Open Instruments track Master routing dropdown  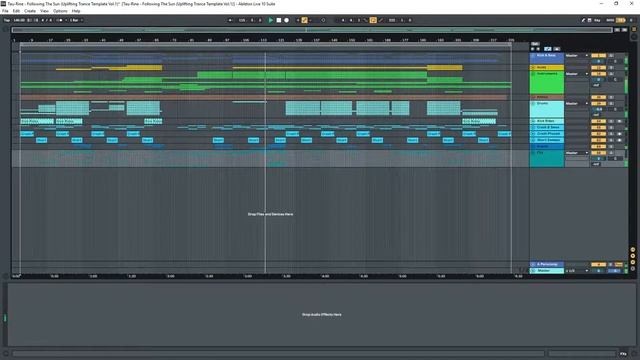pyautogui.click(x=577, y=74)
